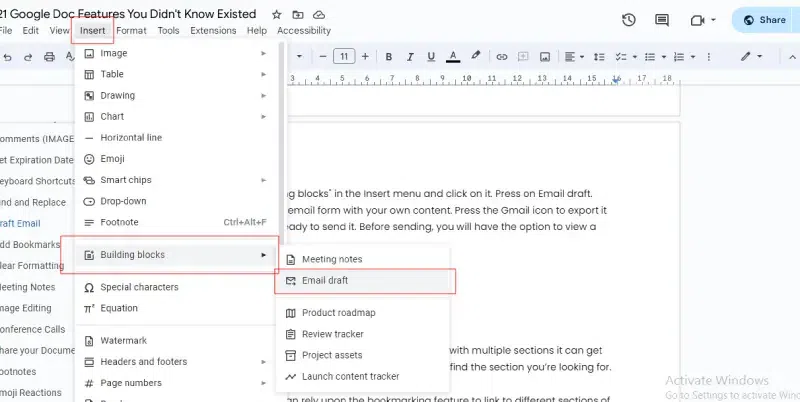This screenshot has width=800, height=402.
Task: Click the three-dot more toolbar options
Action: [x=708, y=57]
